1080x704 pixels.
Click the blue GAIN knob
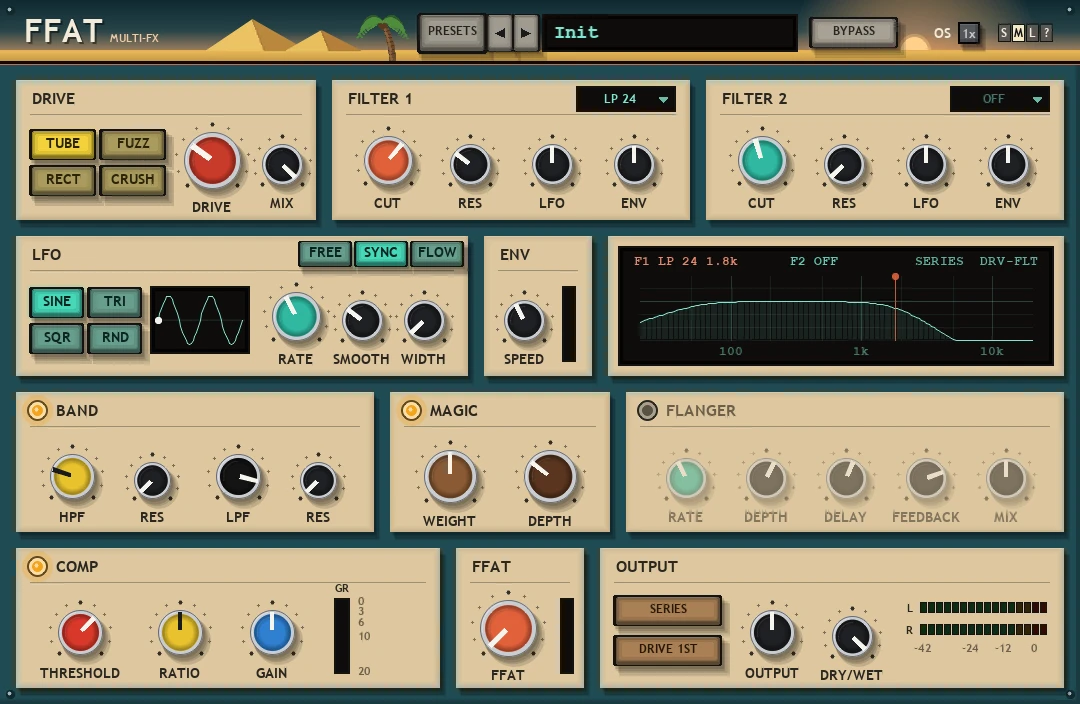click(x=272, y=632)
